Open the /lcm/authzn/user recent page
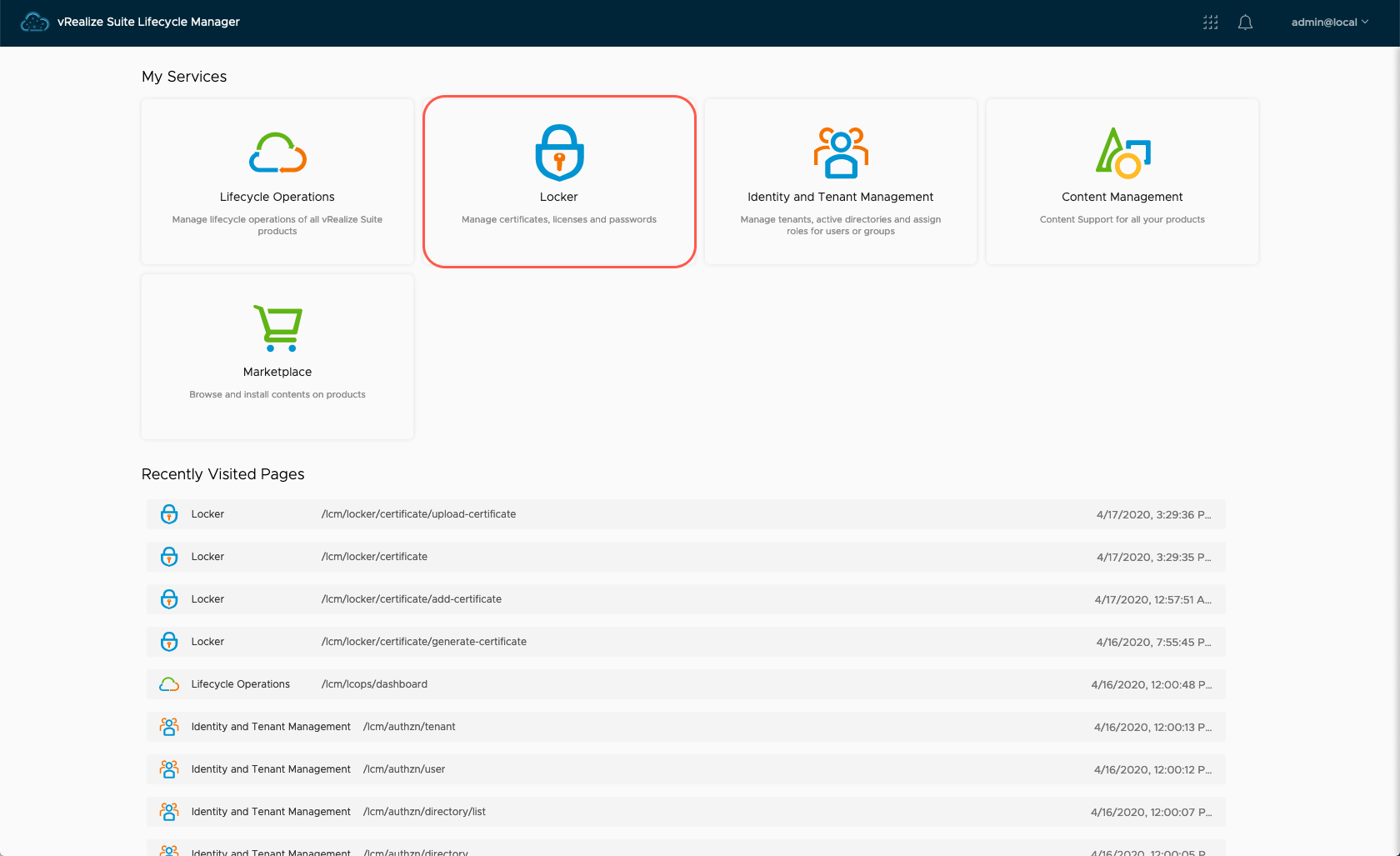This screenshot has width=1400, height=856. point(404,769)
